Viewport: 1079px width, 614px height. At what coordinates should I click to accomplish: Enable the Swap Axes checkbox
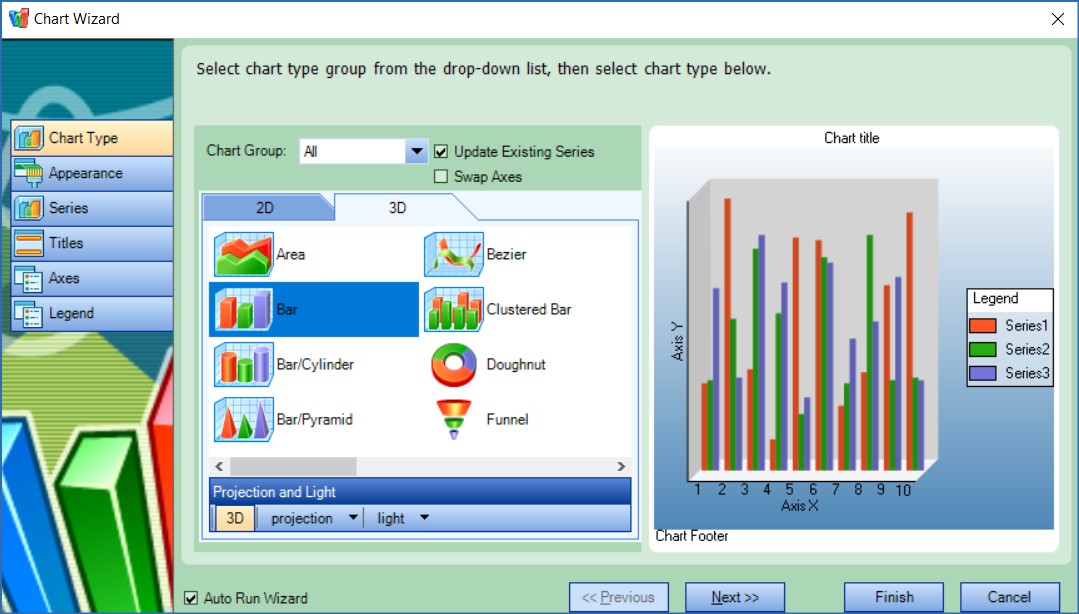(441, 177)
